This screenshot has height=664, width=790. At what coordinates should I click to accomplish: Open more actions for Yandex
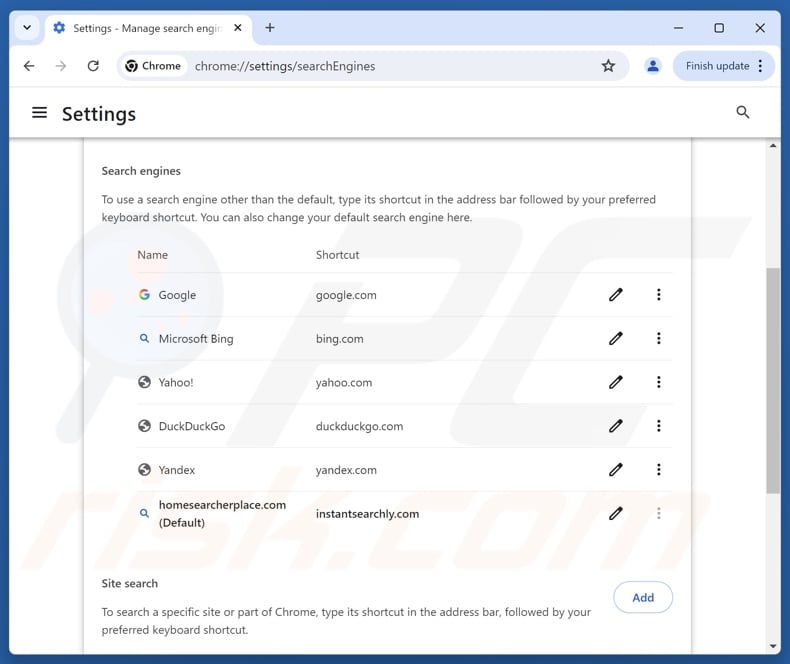[659, 469]
